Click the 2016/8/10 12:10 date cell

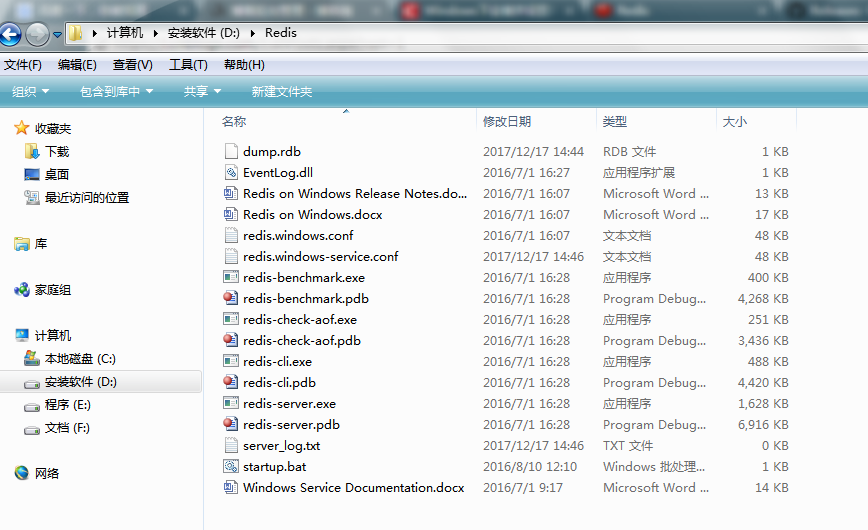[x=530, y=467]
